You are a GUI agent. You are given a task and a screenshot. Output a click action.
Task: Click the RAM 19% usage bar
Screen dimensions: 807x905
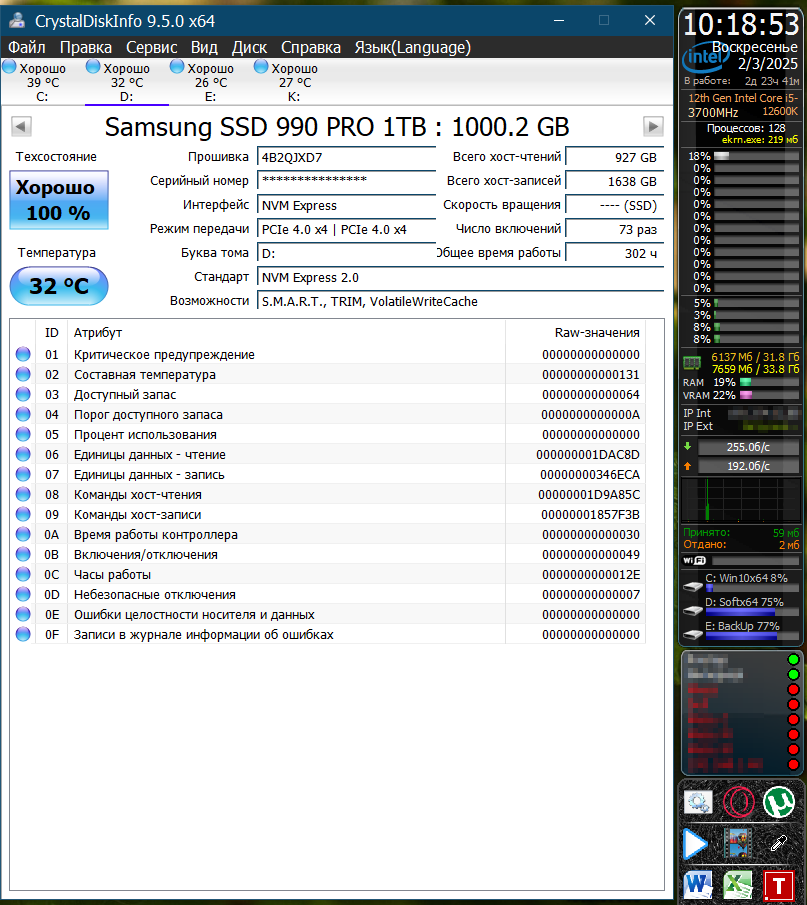click(769, 382)
